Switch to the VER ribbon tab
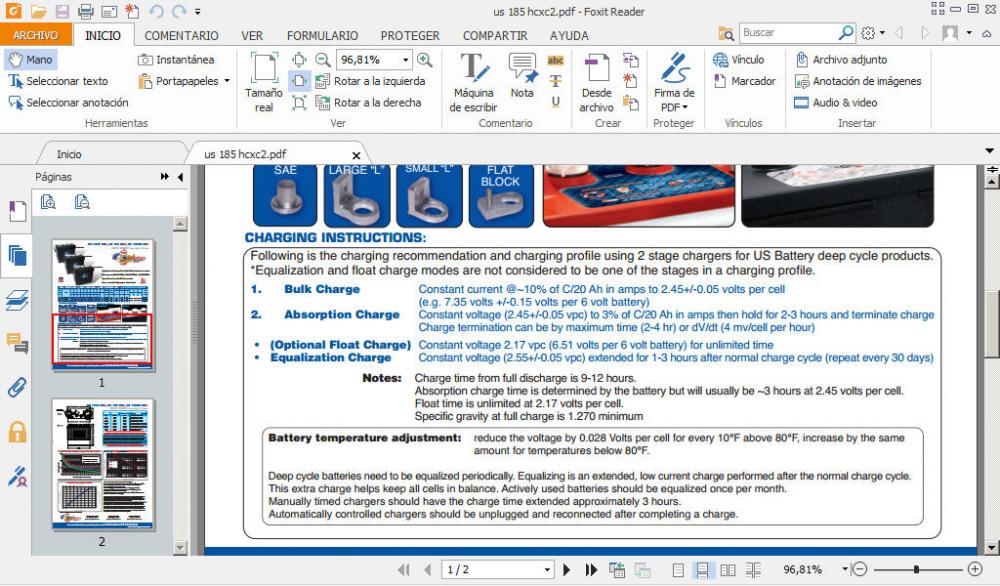1000x586 pixels. 252,36
